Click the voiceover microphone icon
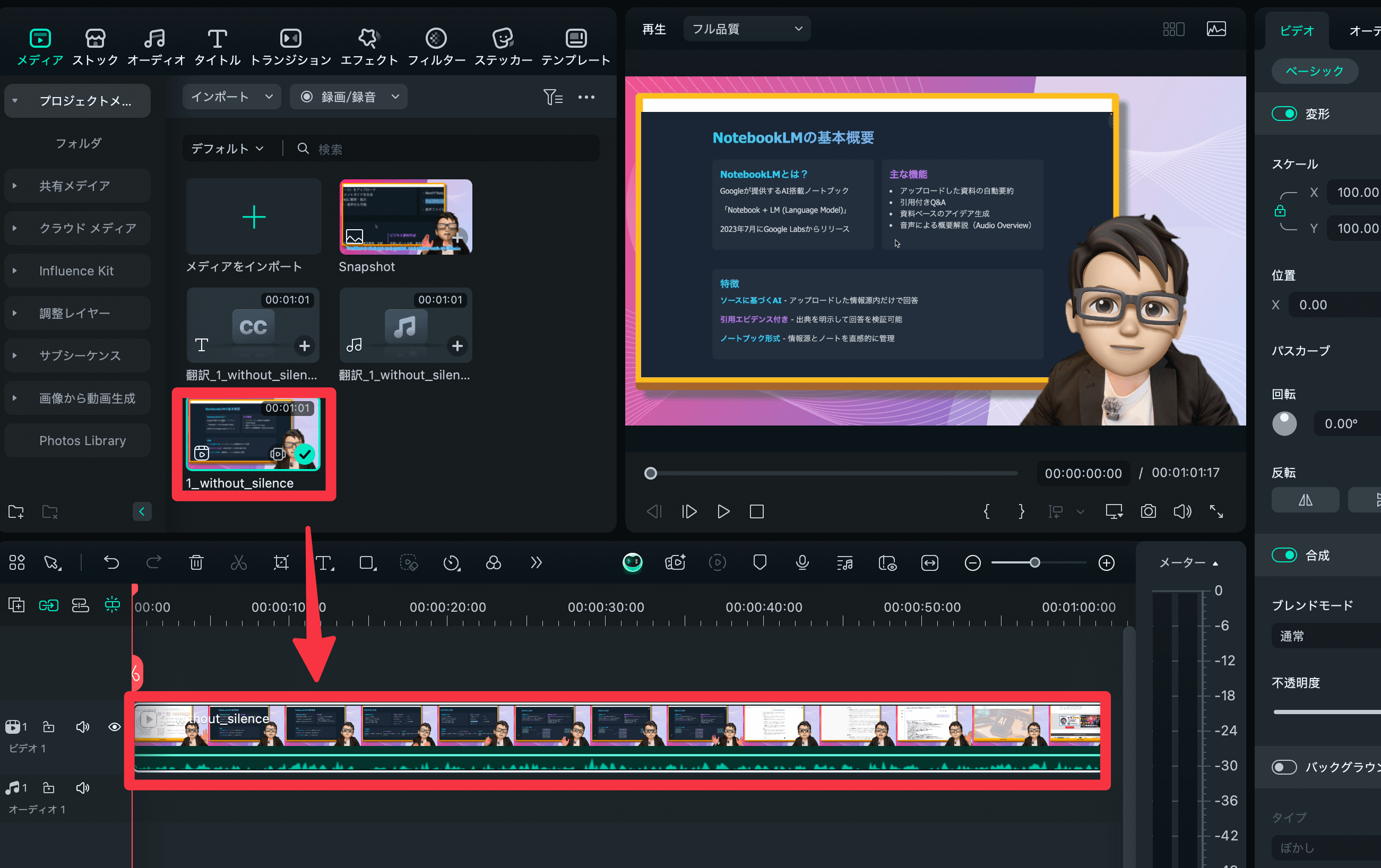1381x868 pixels. coord(802,562)
